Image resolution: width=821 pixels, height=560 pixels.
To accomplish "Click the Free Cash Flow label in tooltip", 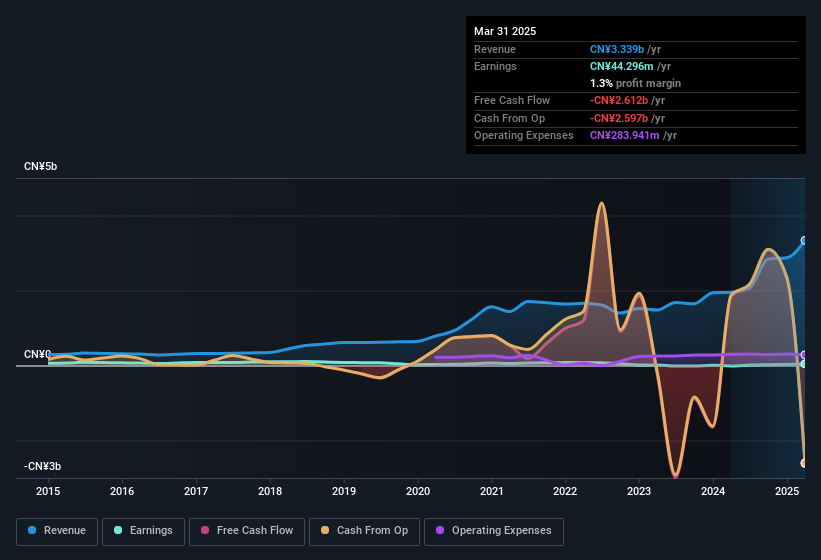I will 512,100.
